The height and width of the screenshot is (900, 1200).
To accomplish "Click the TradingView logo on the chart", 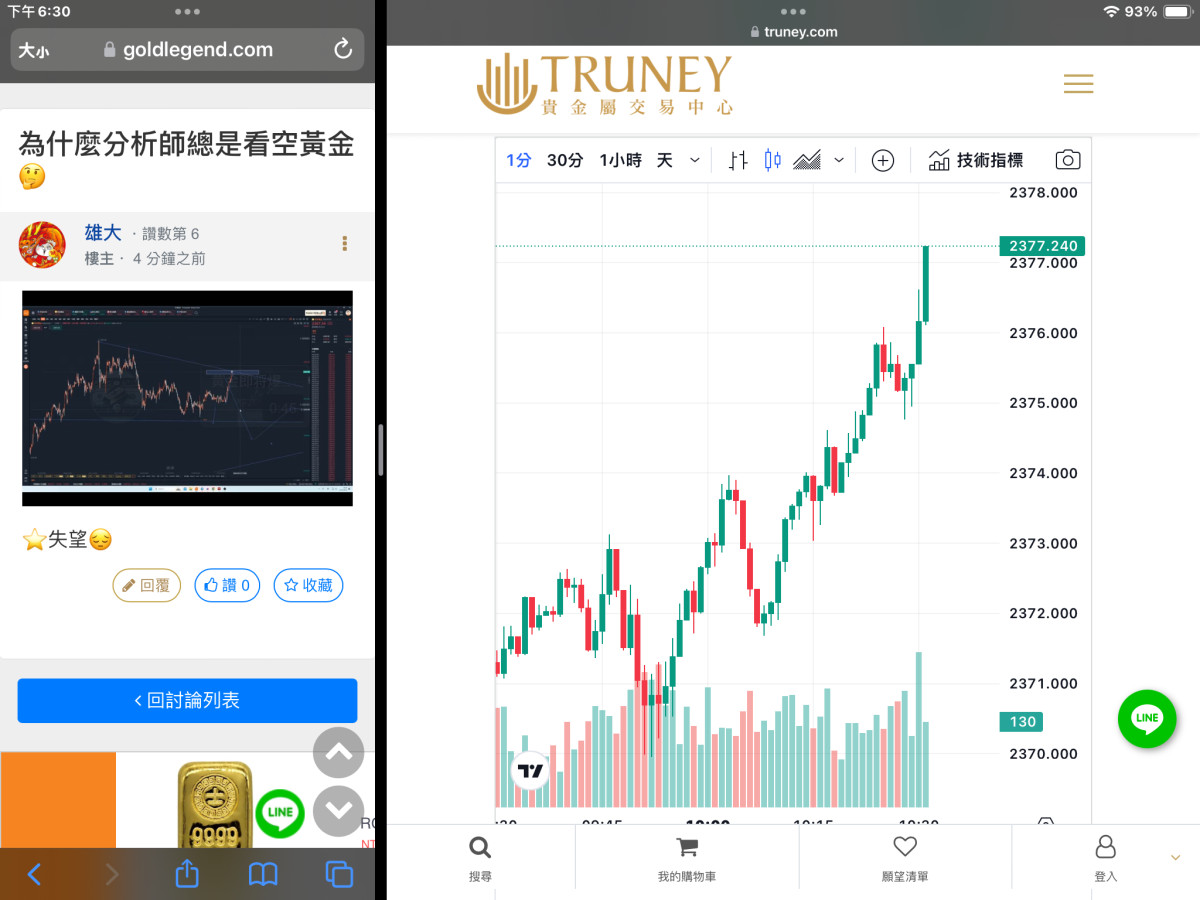I will pyautogui.click(x=530, y=771).
